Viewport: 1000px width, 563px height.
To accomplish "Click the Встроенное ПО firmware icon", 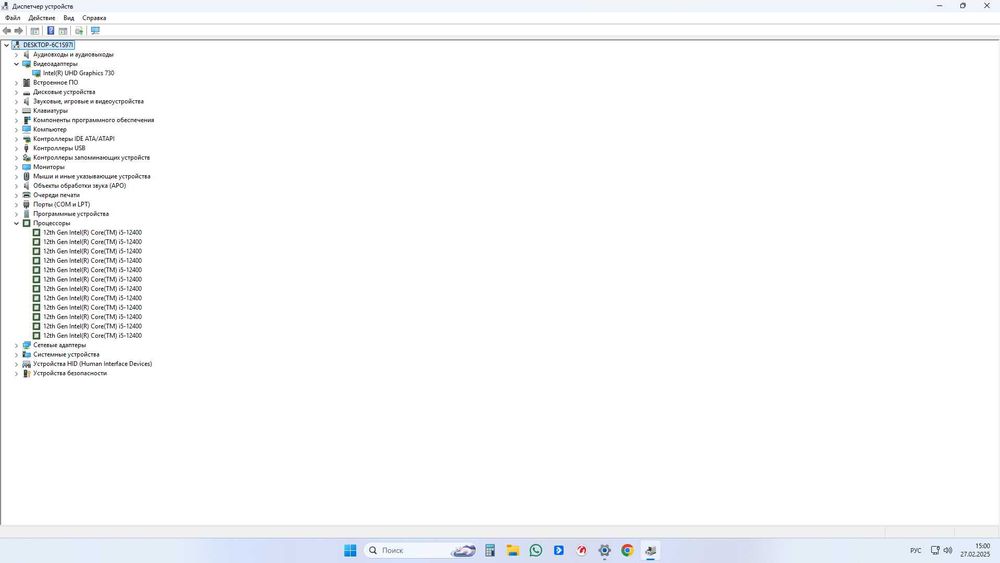I will click(26, 82).
